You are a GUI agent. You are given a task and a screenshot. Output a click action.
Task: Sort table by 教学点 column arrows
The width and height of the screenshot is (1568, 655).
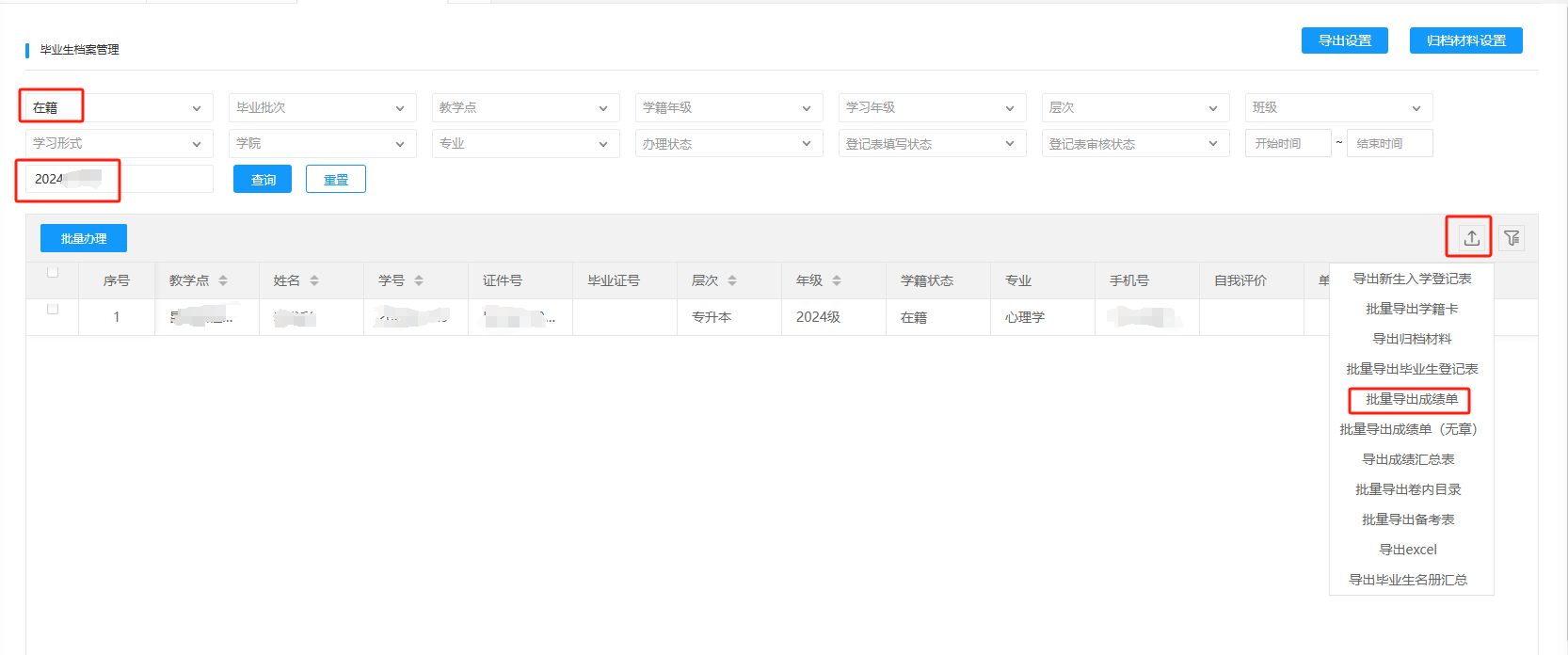pyautogui.click(x=223, y=280)
